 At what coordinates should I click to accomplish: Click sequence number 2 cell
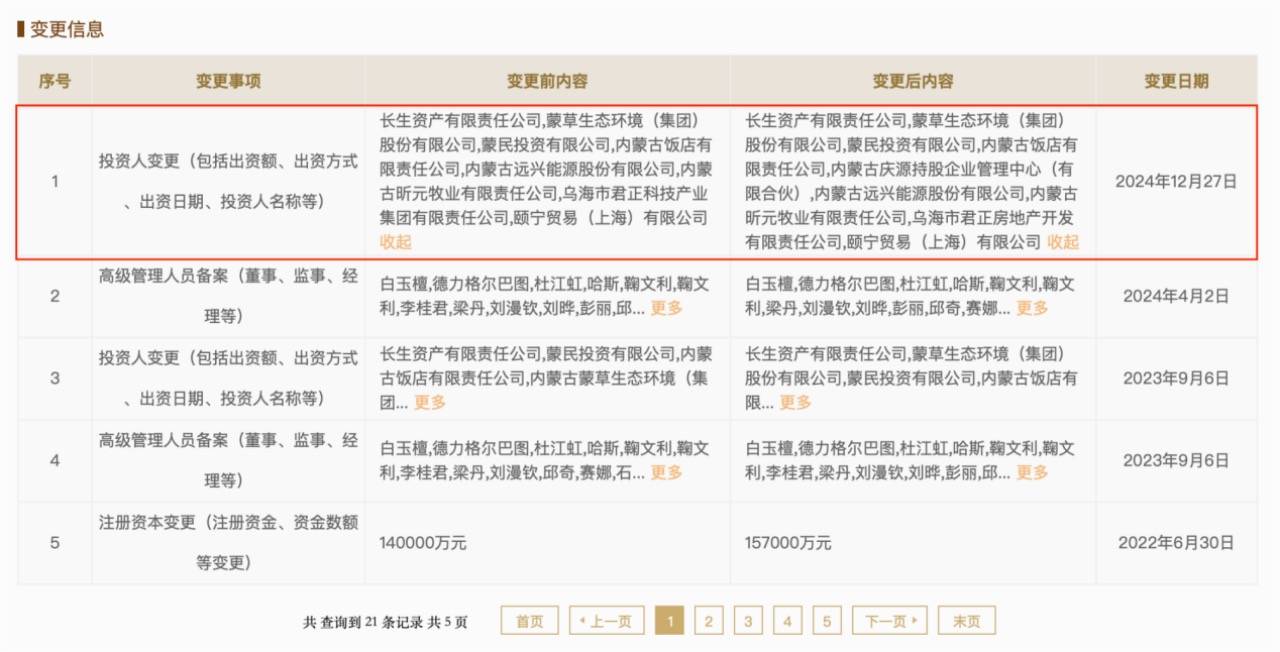[54, 296]
